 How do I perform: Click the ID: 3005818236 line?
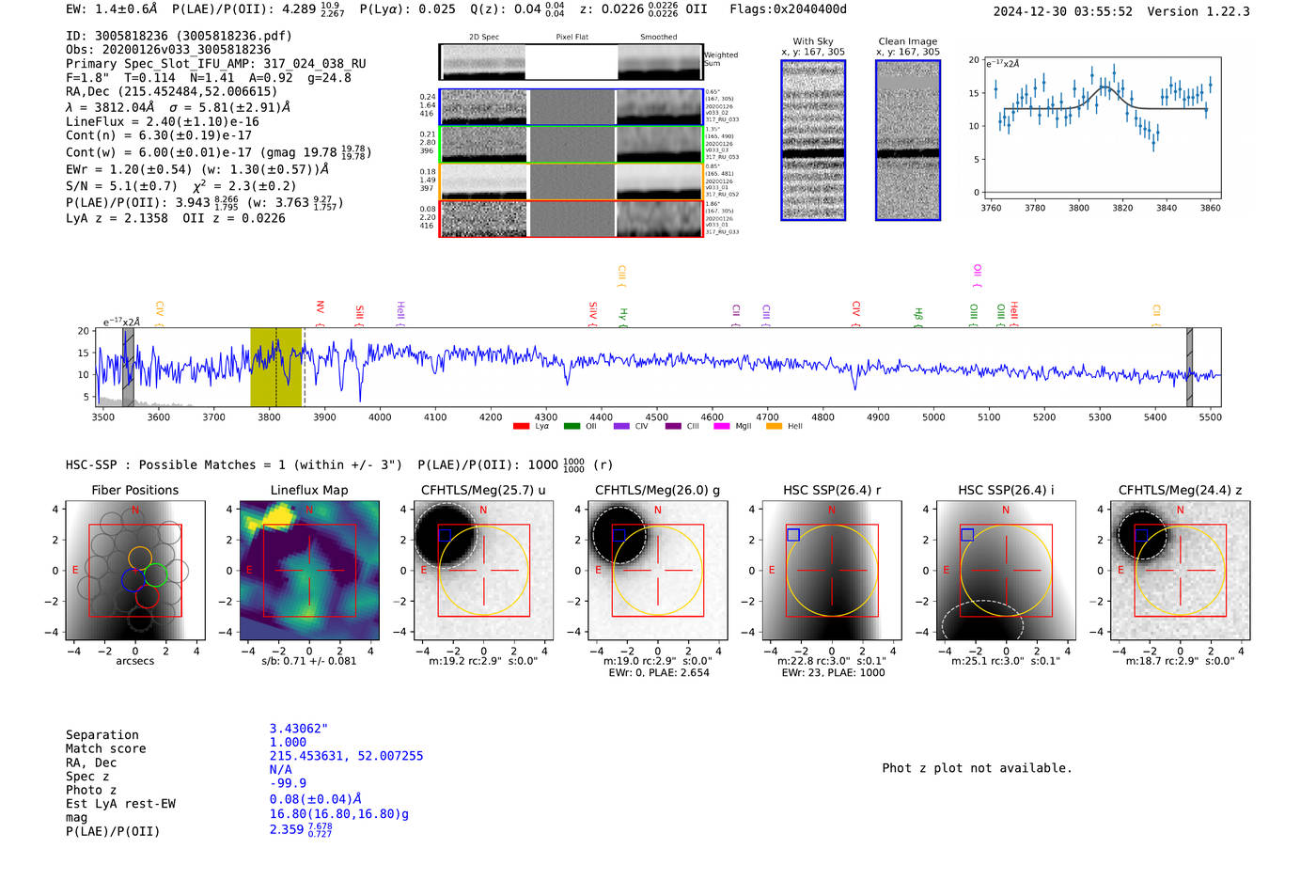[x=179, y=36]
